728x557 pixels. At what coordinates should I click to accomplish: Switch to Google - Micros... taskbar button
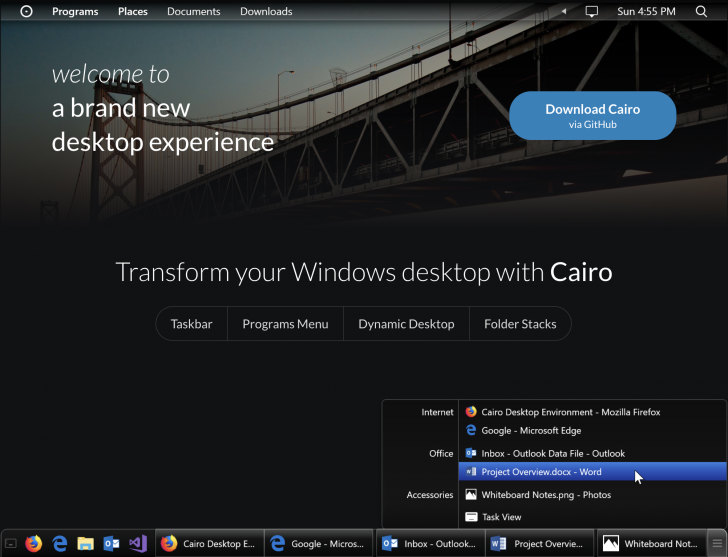pyautogui.click(x=319, y=544)
